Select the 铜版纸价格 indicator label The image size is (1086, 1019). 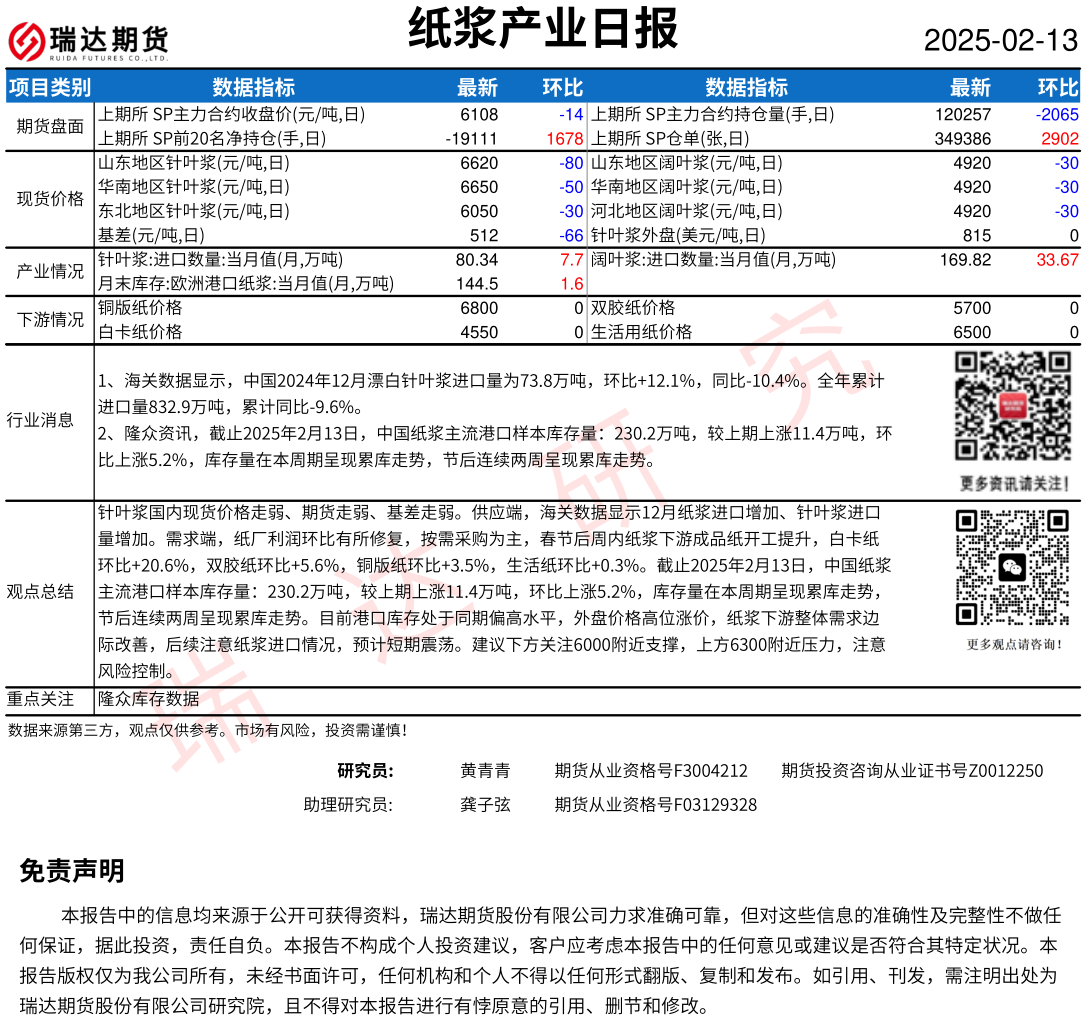[140, 308]
